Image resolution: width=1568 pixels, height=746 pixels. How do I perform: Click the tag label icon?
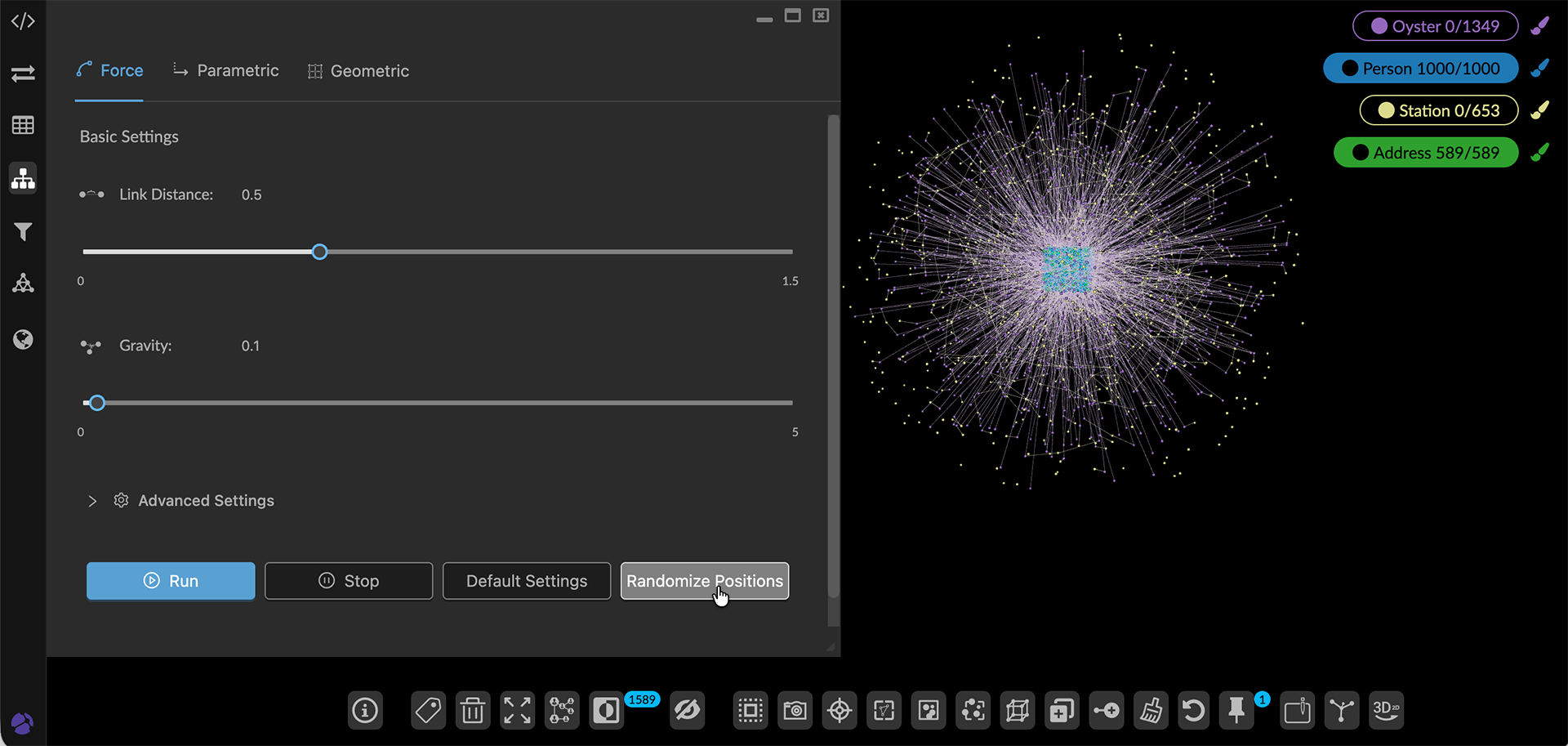pos(428,711)
